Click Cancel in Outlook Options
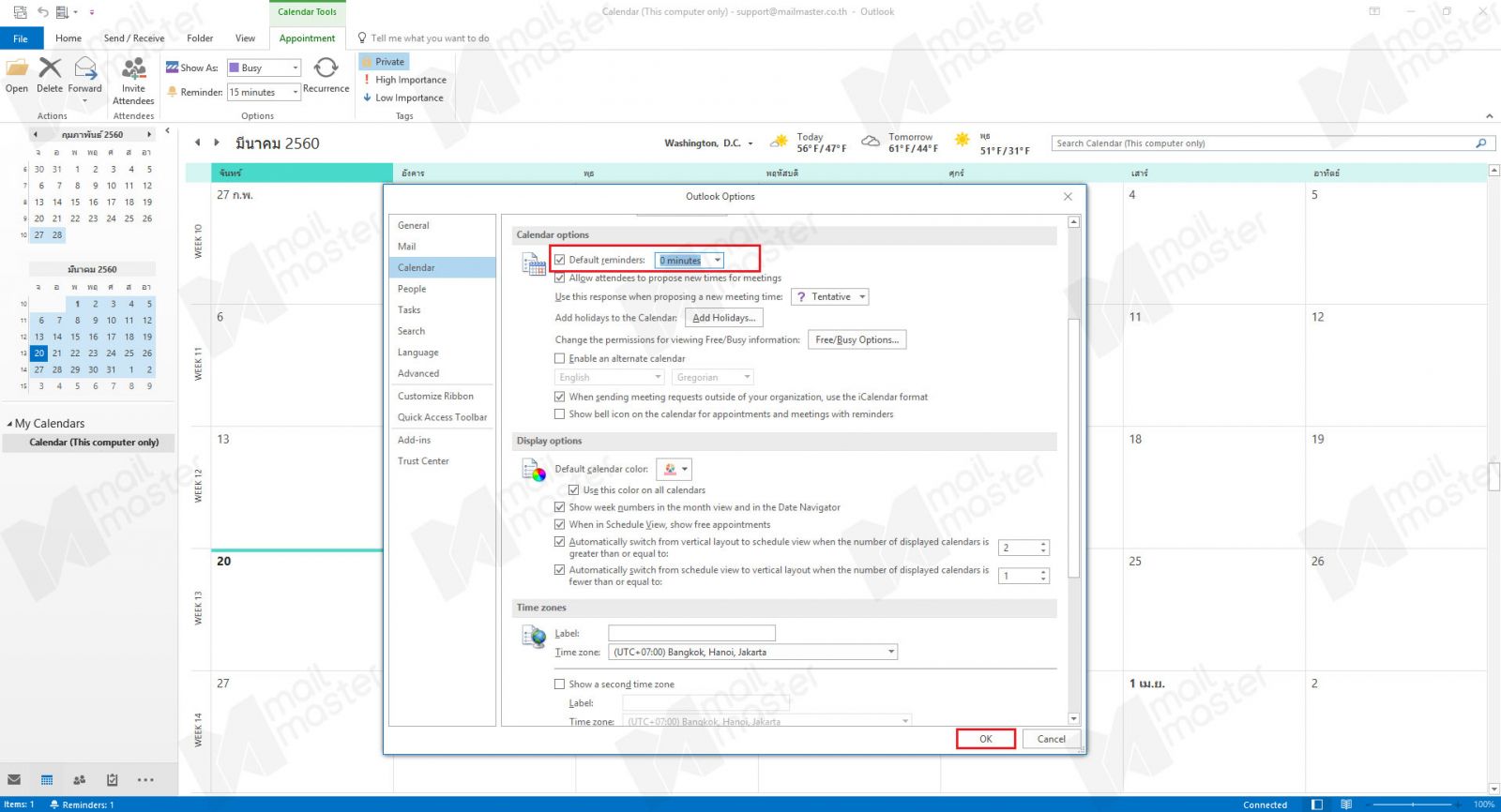Image resolution: width=1501 pixels, height=812 pixels. point(1051,739)
